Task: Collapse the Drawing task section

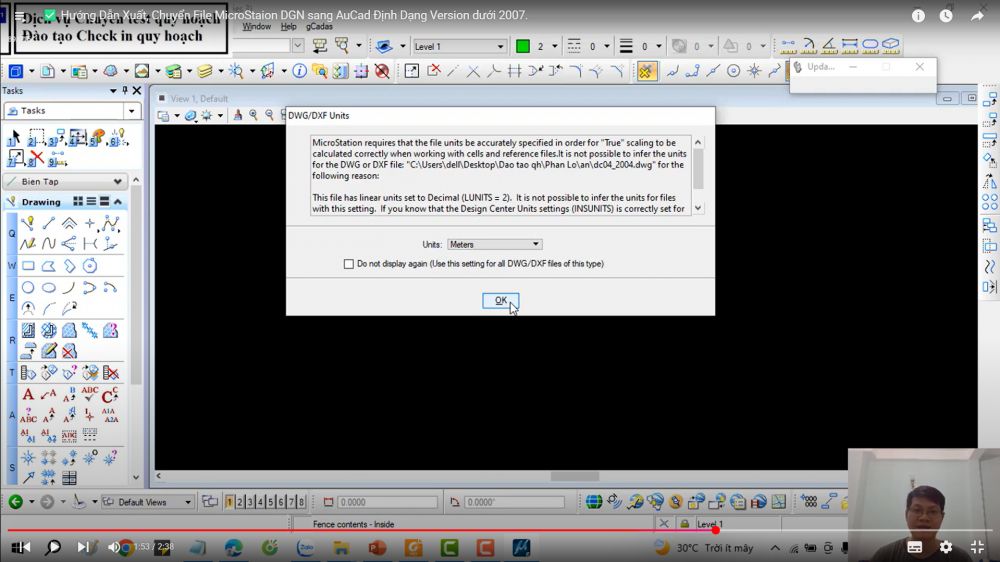Action: (118, 202)
